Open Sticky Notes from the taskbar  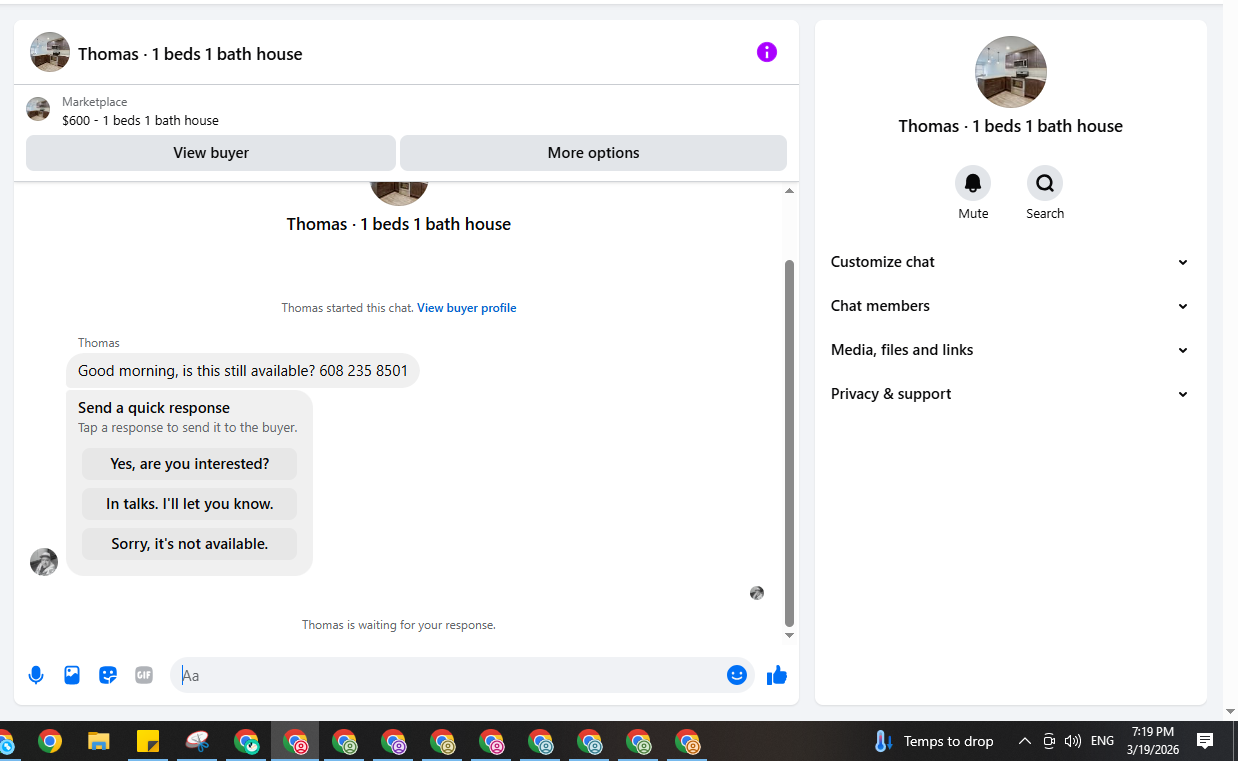pos(148,741)
